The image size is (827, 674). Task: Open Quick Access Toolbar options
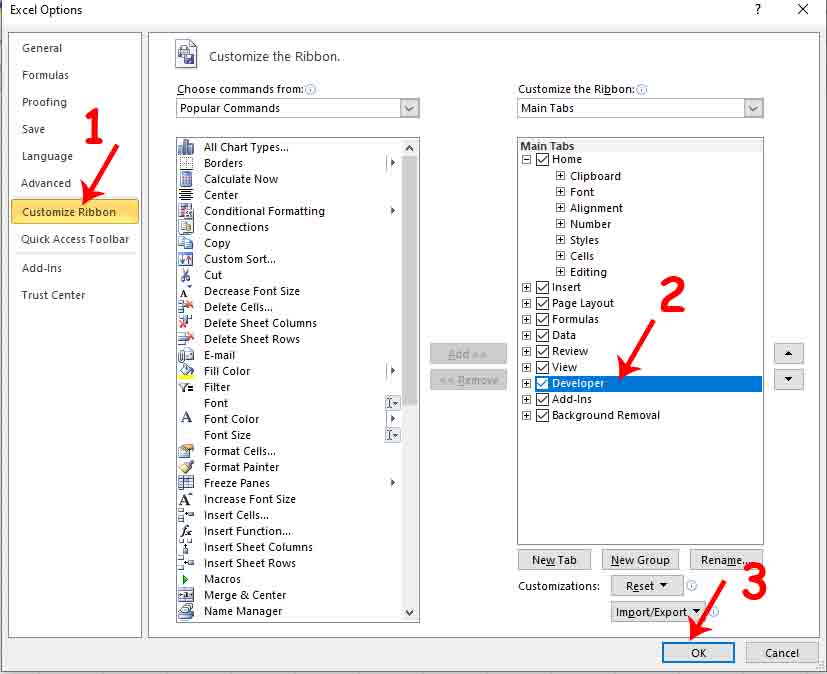pyautogui.click(x=75, y=239)
